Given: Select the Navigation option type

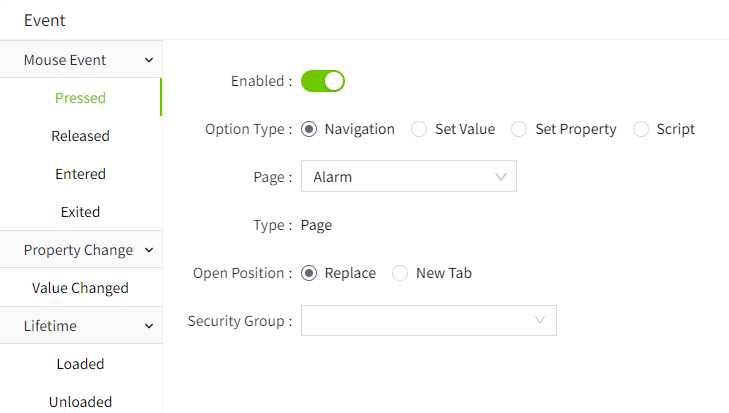Looking at the screenshot, I should click(x=309, y=129).
